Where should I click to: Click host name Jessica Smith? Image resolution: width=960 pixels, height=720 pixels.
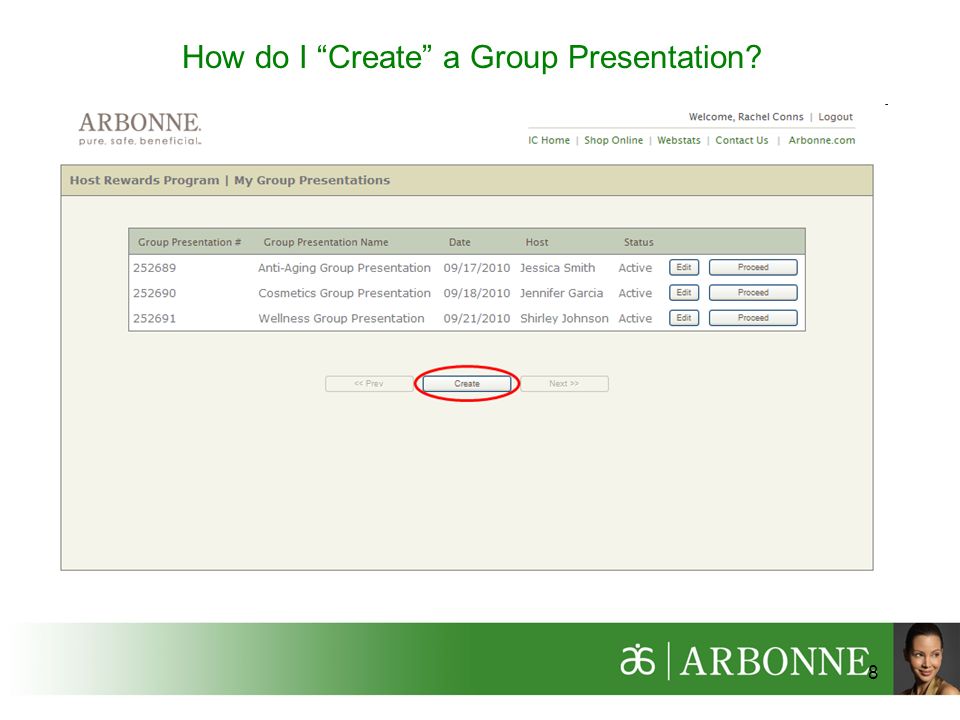point(557,268)
